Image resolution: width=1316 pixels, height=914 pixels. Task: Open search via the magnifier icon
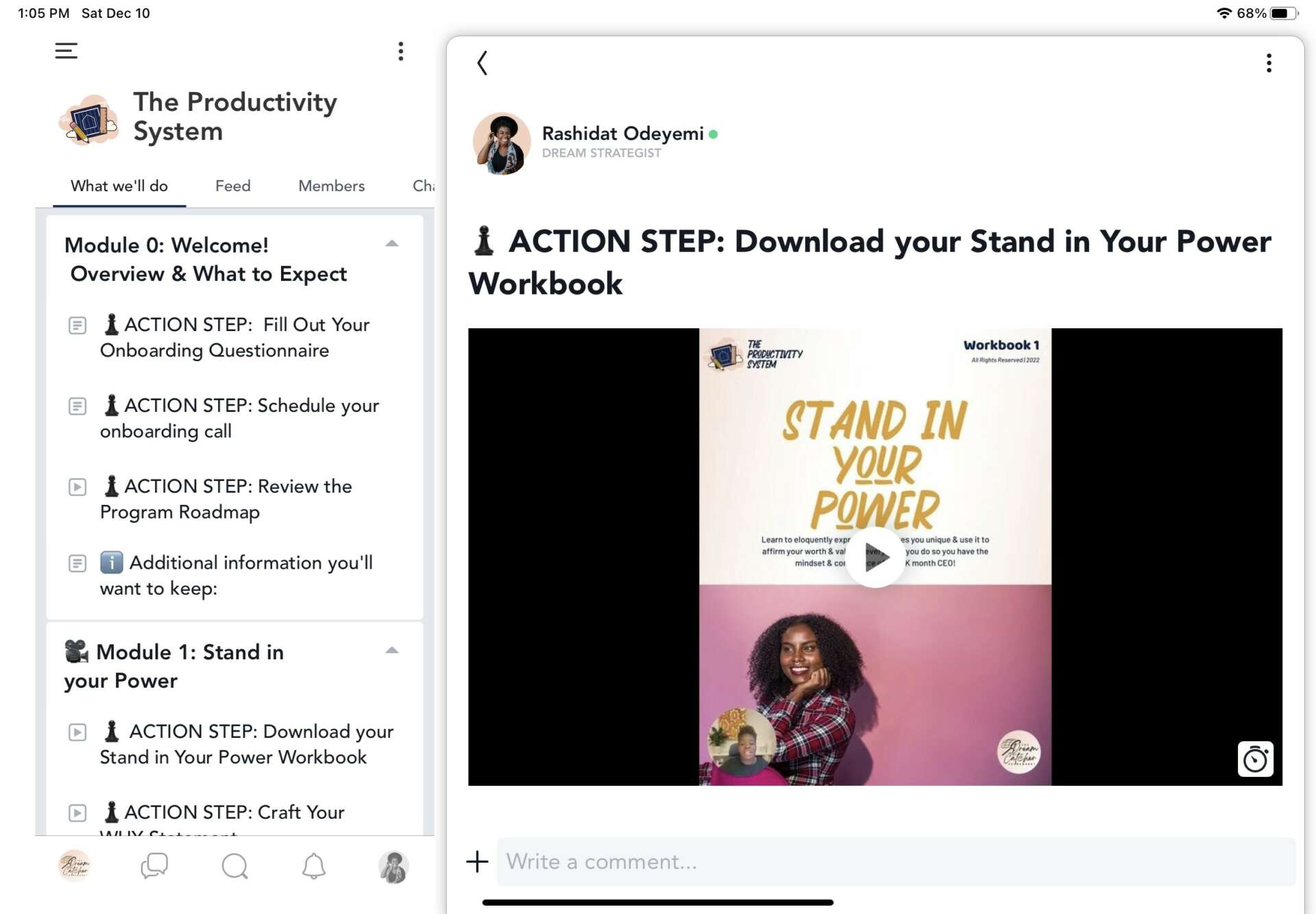(234, 866)
